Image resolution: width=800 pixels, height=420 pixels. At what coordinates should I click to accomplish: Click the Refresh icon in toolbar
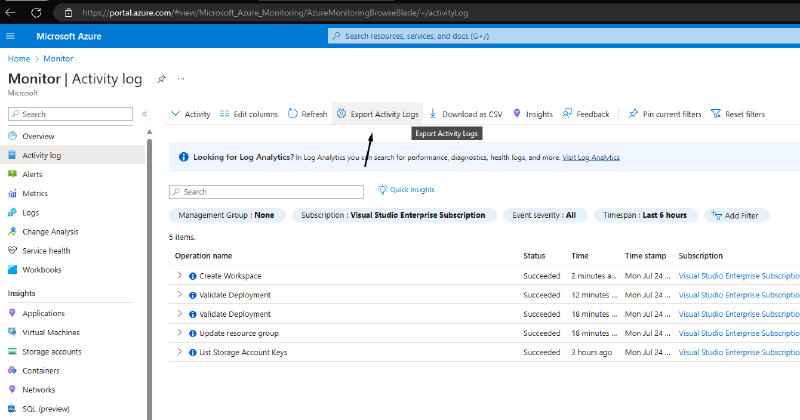[x=292, y=114]
